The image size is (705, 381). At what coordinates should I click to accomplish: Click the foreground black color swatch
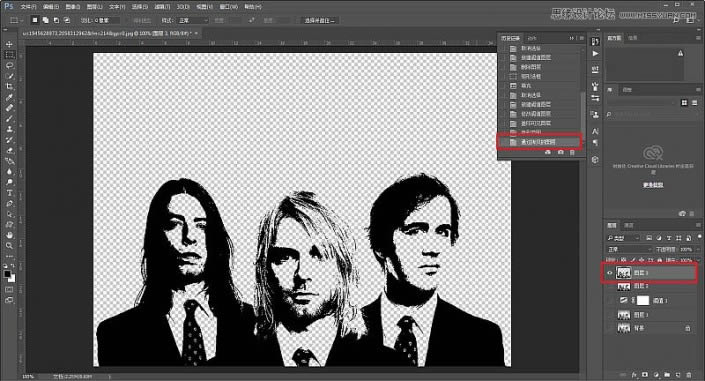click(x=7, y=274)
